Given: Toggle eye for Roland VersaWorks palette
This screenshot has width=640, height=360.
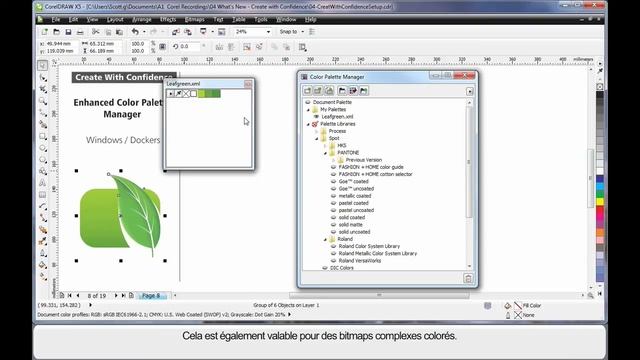Looking at the screenshot, I should click(333, 261).
